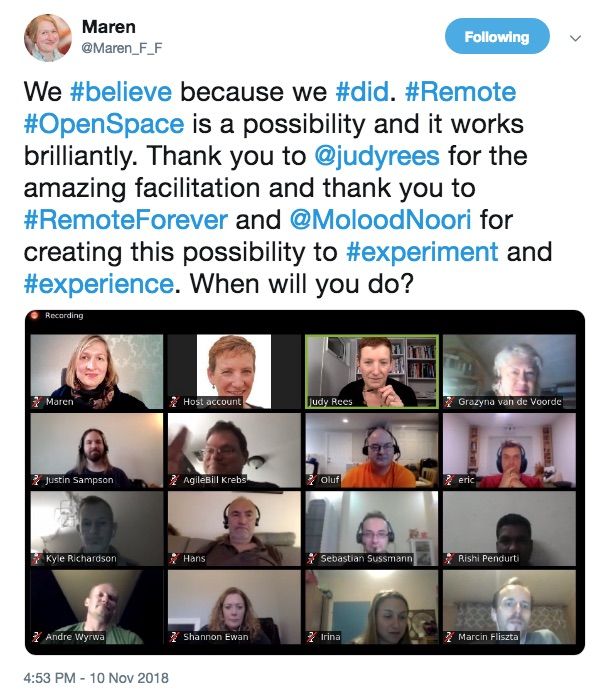The width and height of the screenshot is (614, 693).
Task: Click the red Recording indicator icon
Action: [34, 315]
